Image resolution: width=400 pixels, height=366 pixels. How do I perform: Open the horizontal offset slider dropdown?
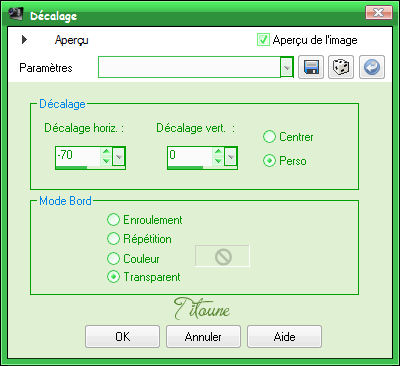pyautogui.click(x=119, y=156)
